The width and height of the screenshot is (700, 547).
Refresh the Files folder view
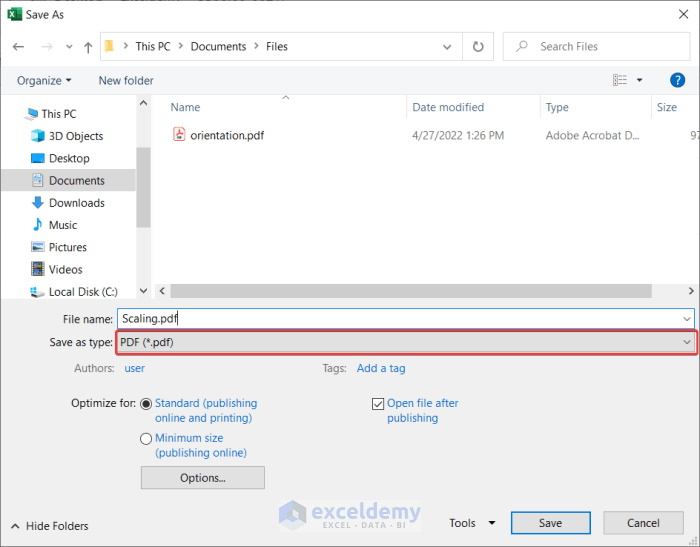[x=478, y=46]
